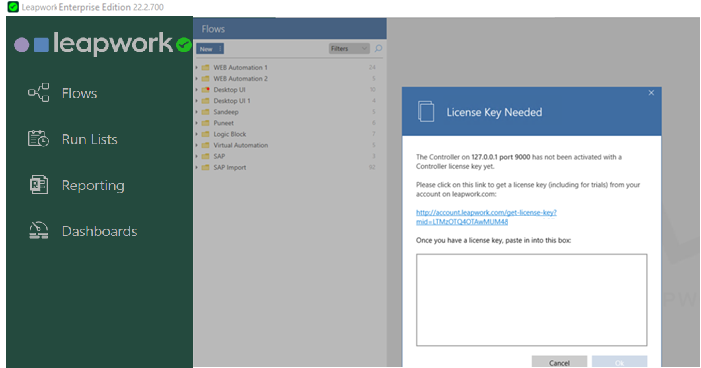The image size is (701, 368).
Task: Select the SAP Import row text
Action: (x=230, y=168)
